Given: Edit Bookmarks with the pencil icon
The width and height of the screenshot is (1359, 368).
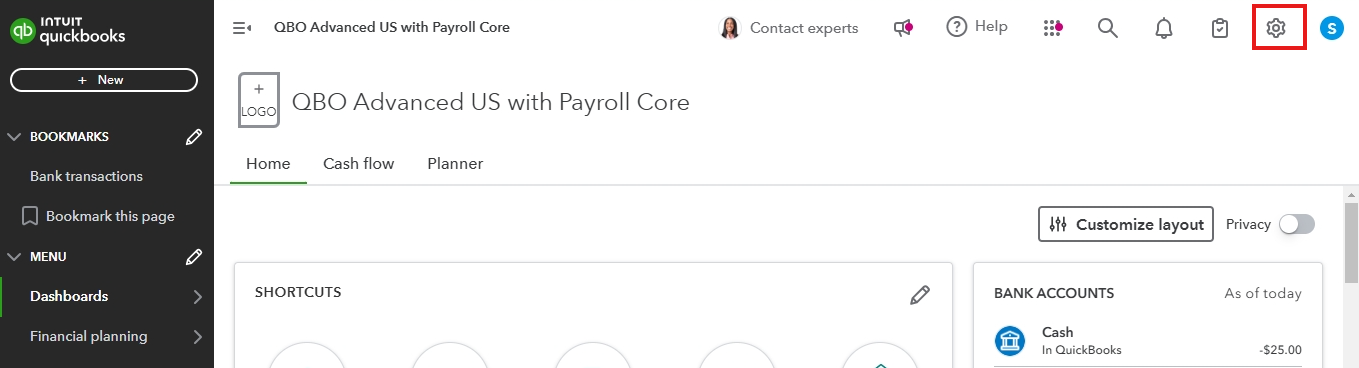Looking at the screenshot, I should 195,137.
